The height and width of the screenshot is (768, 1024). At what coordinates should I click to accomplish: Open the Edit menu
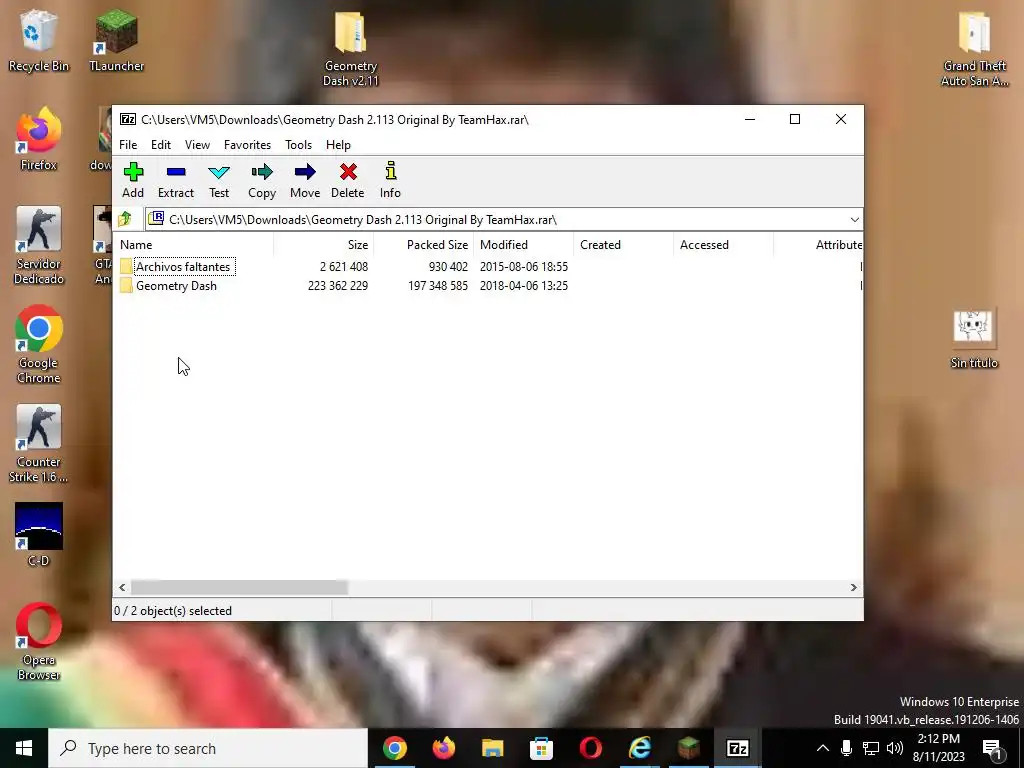[161, 145]
